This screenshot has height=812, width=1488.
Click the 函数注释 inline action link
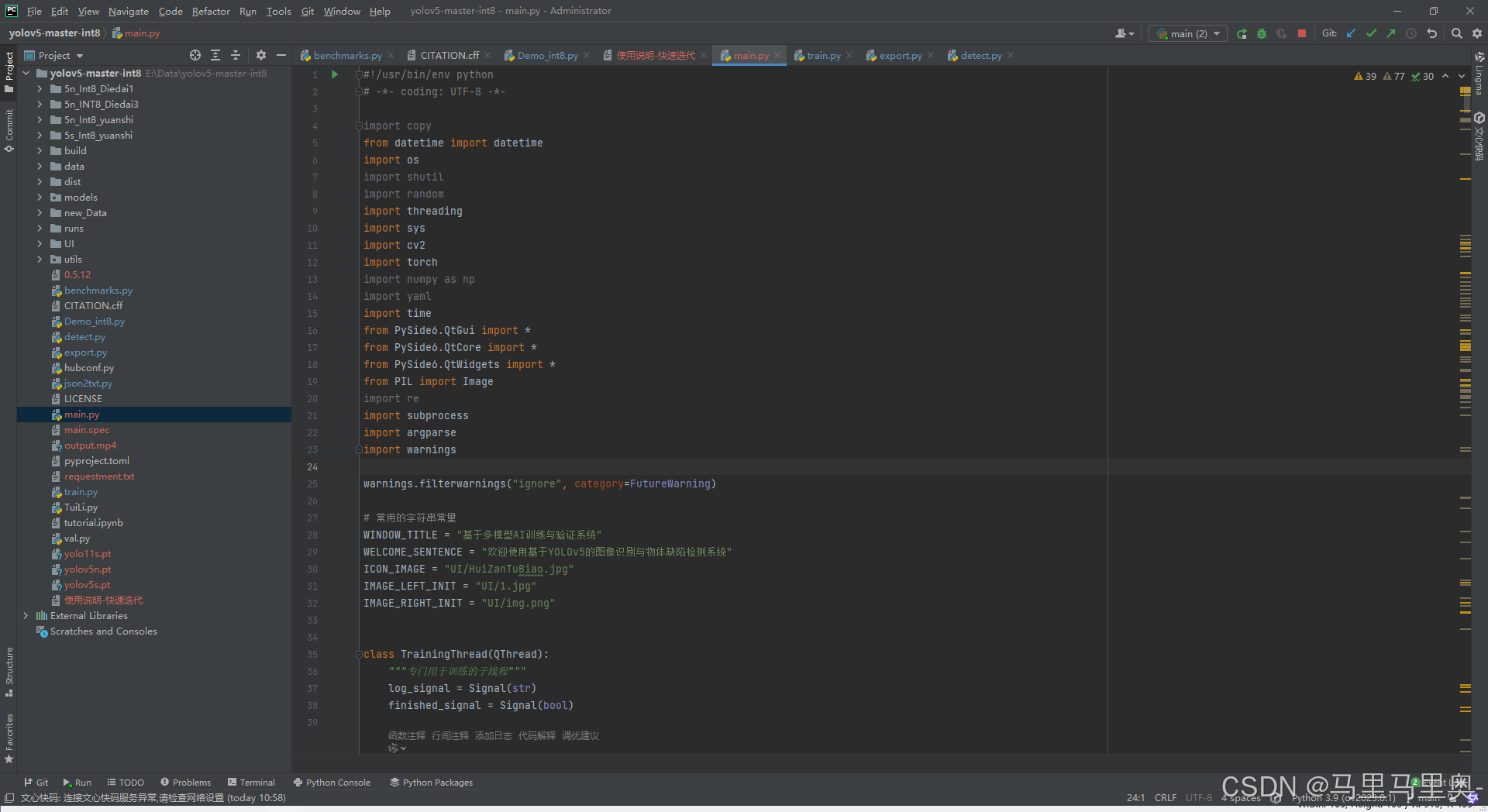406,735
